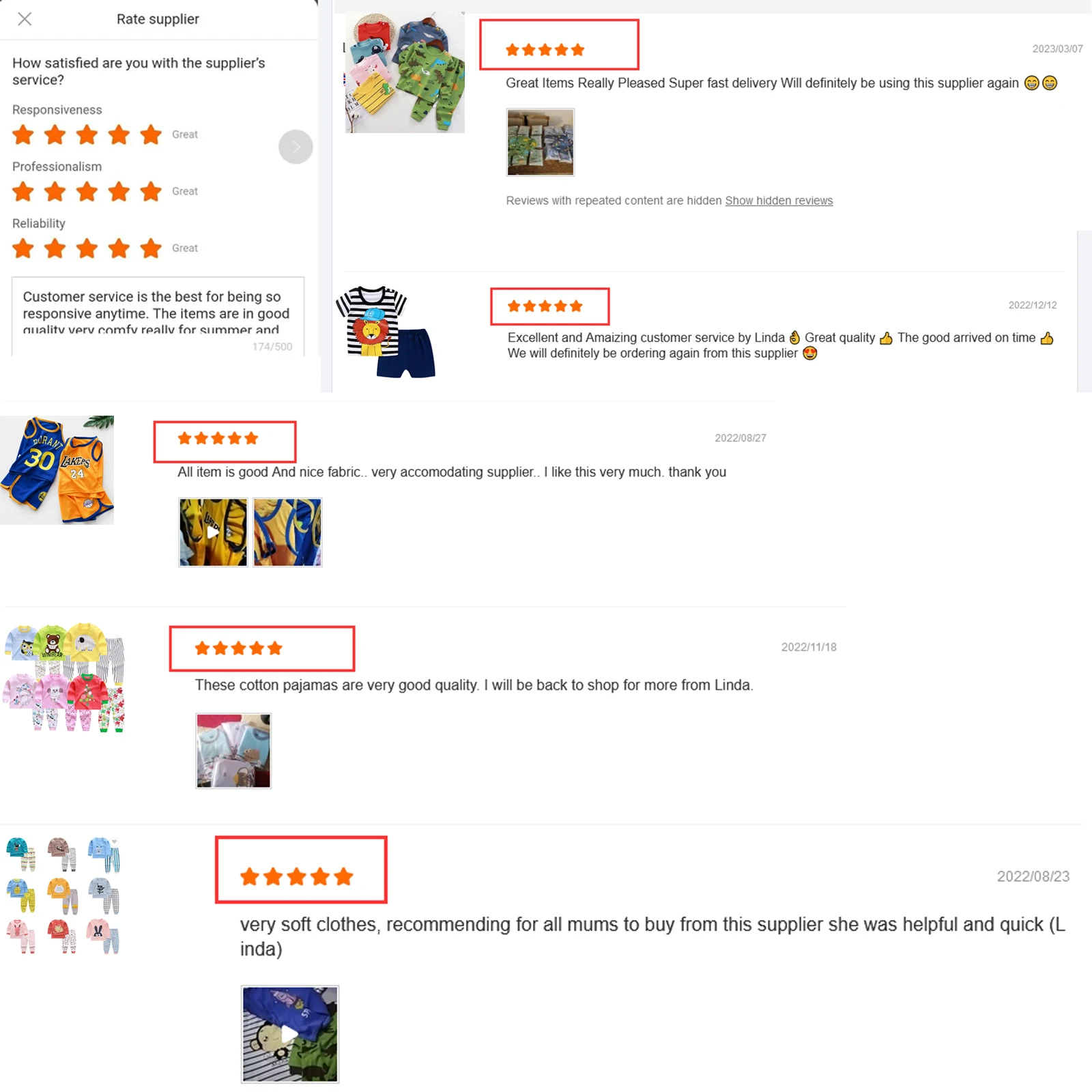Play the yellow jersey review video
This screenshot has width=1092, height=1092.
(x=213, y=532)
